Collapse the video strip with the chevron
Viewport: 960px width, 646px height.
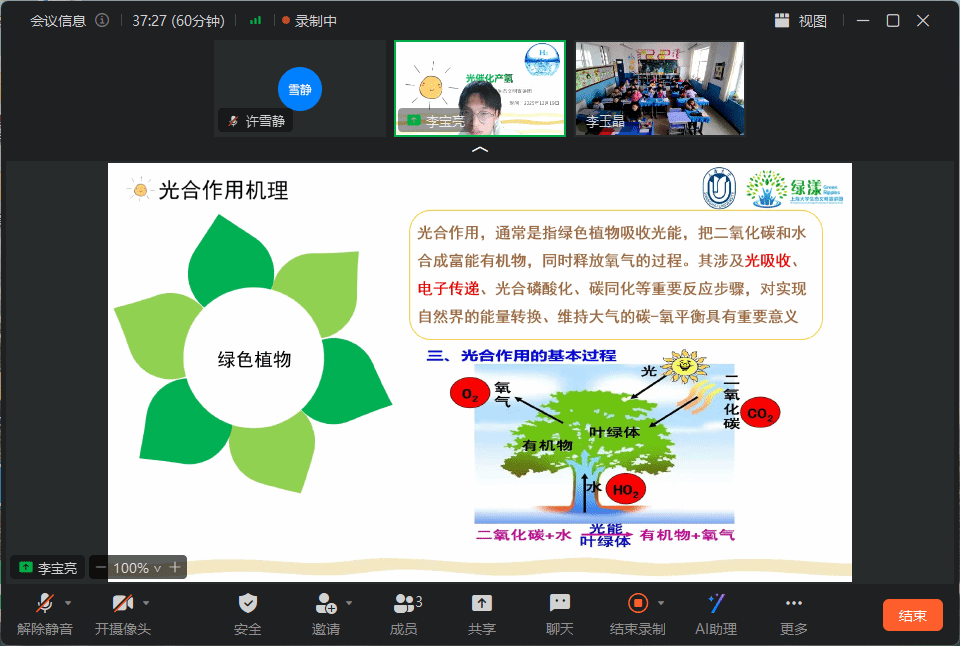pyautogui.click(x=480, y=149)
